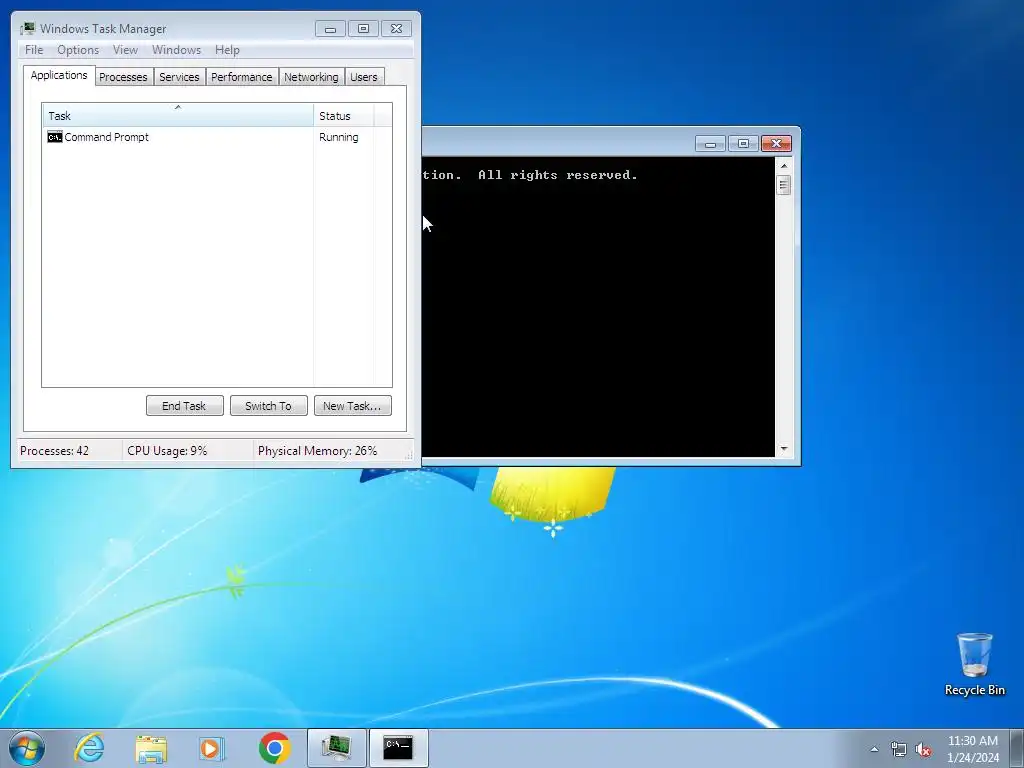The width and height of the screenshot is (1024, 768).
Task: Click the New Task... button
Action: click(353, 406)
